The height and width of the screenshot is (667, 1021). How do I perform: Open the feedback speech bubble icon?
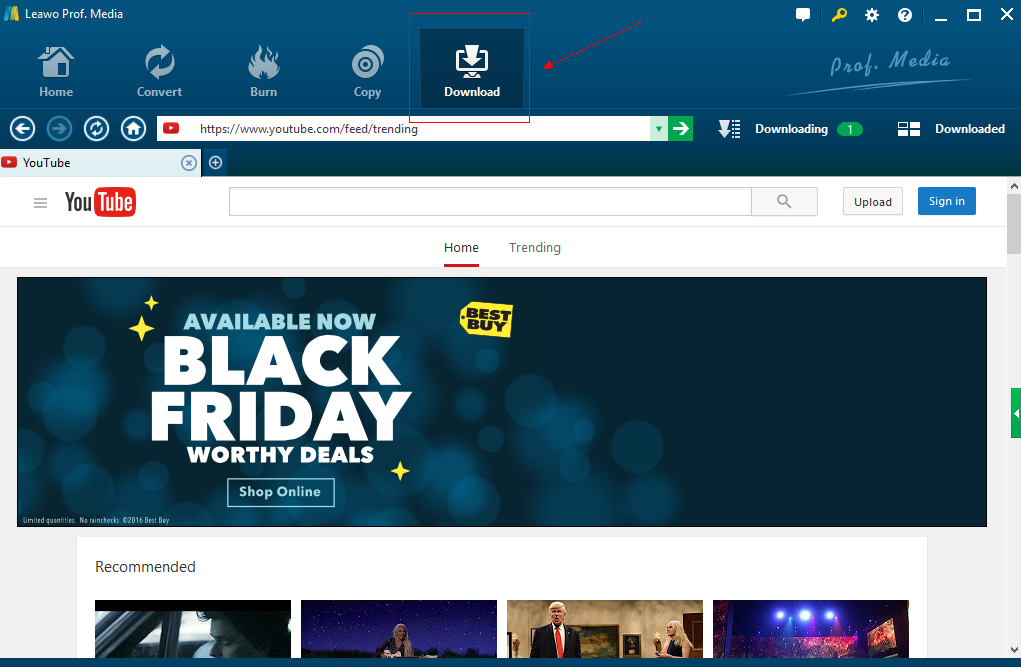(x=803, y=15)
